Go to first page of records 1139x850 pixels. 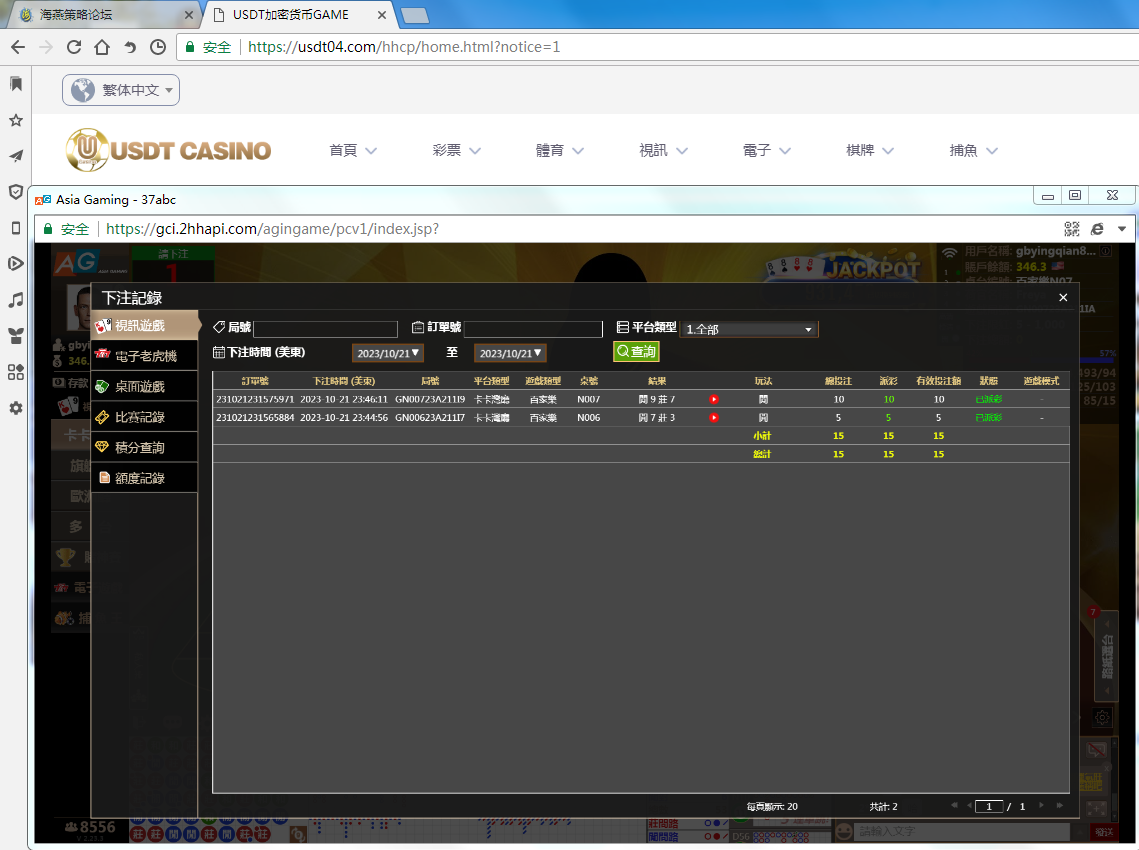[x=954, y=805]
